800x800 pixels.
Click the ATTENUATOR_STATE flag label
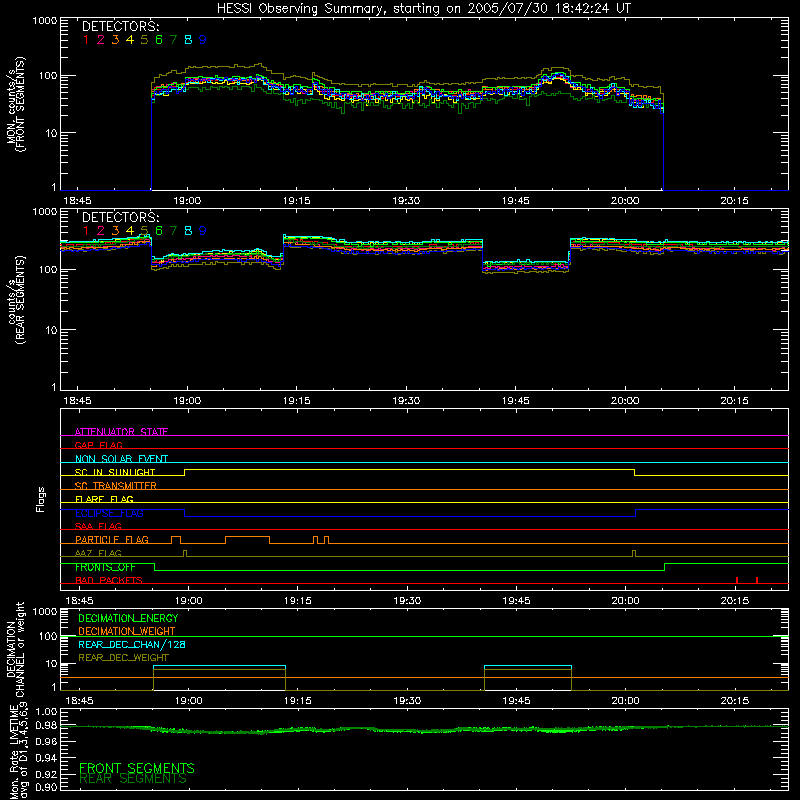pos(121,432)
